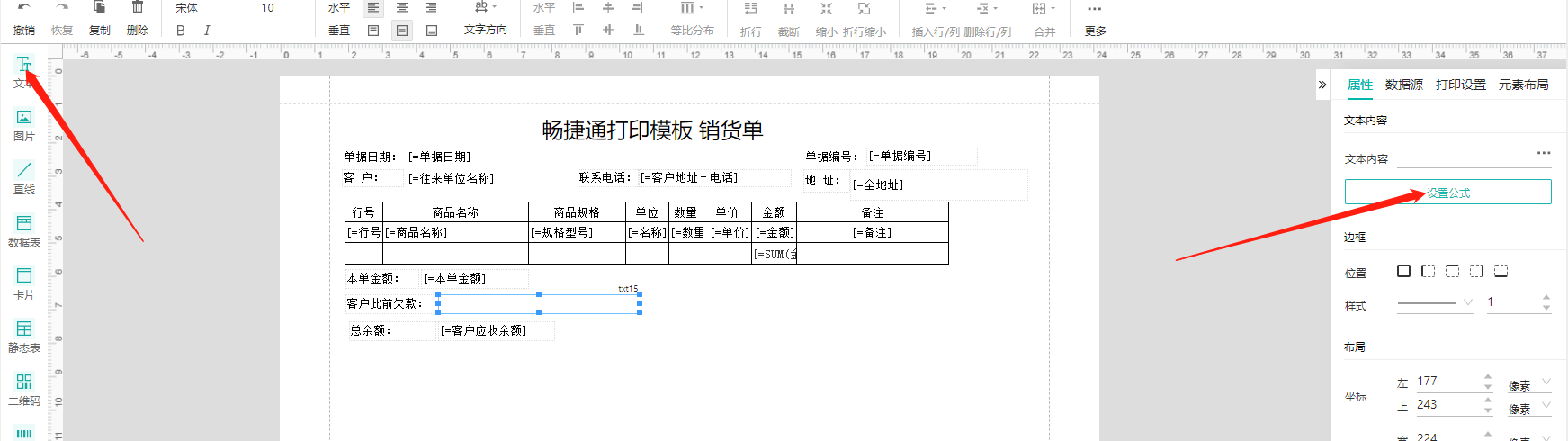Enable the full border position option

click(1403, 271)
